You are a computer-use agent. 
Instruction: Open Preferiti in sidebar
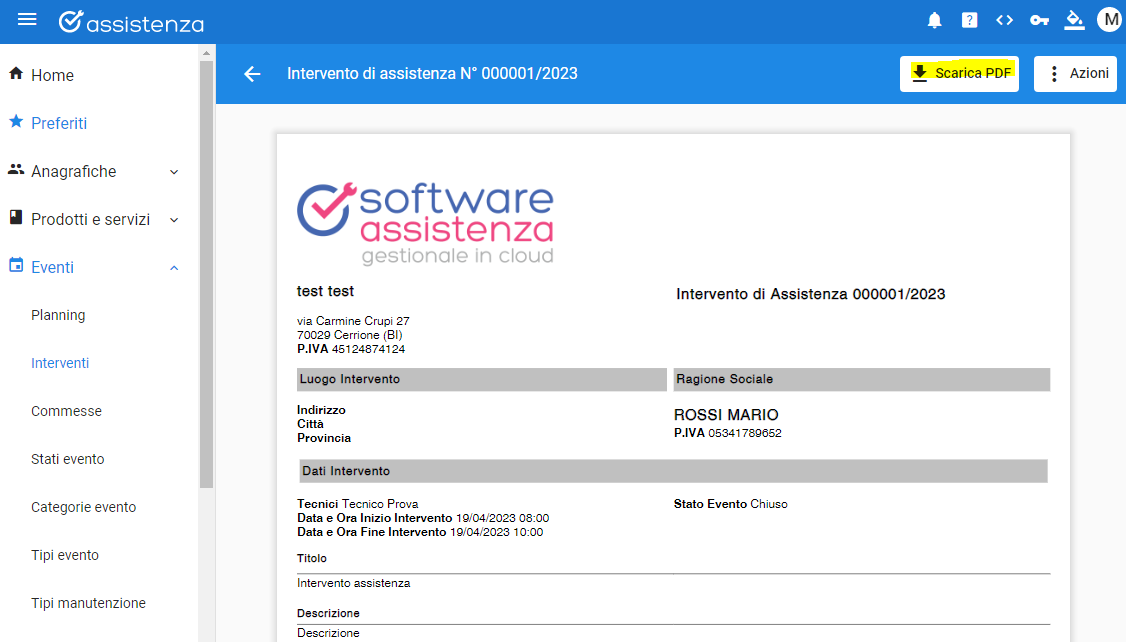[59, 124]
